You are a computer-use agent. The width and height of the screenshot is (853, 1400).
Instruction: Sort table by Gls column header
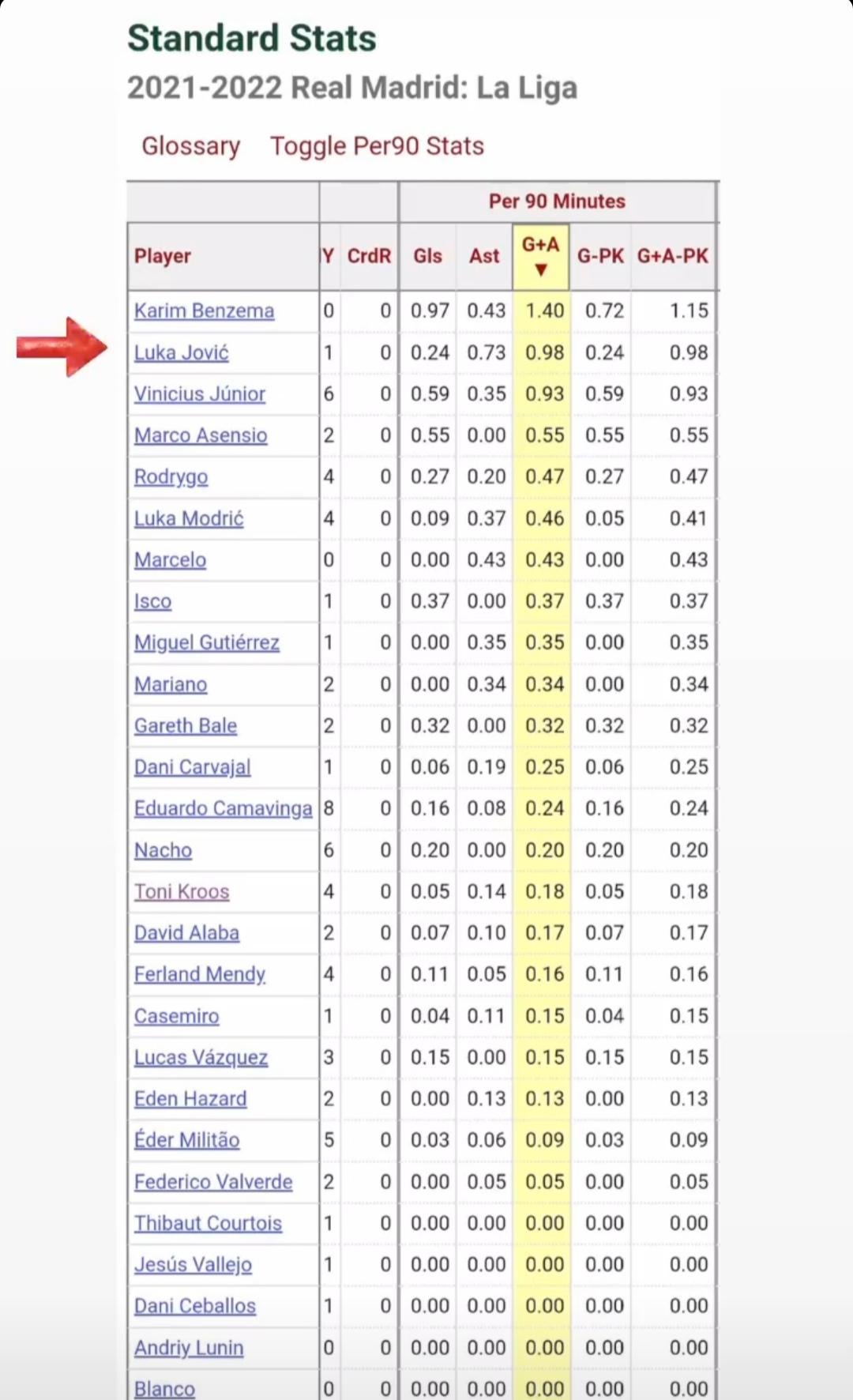coord(427,256)
